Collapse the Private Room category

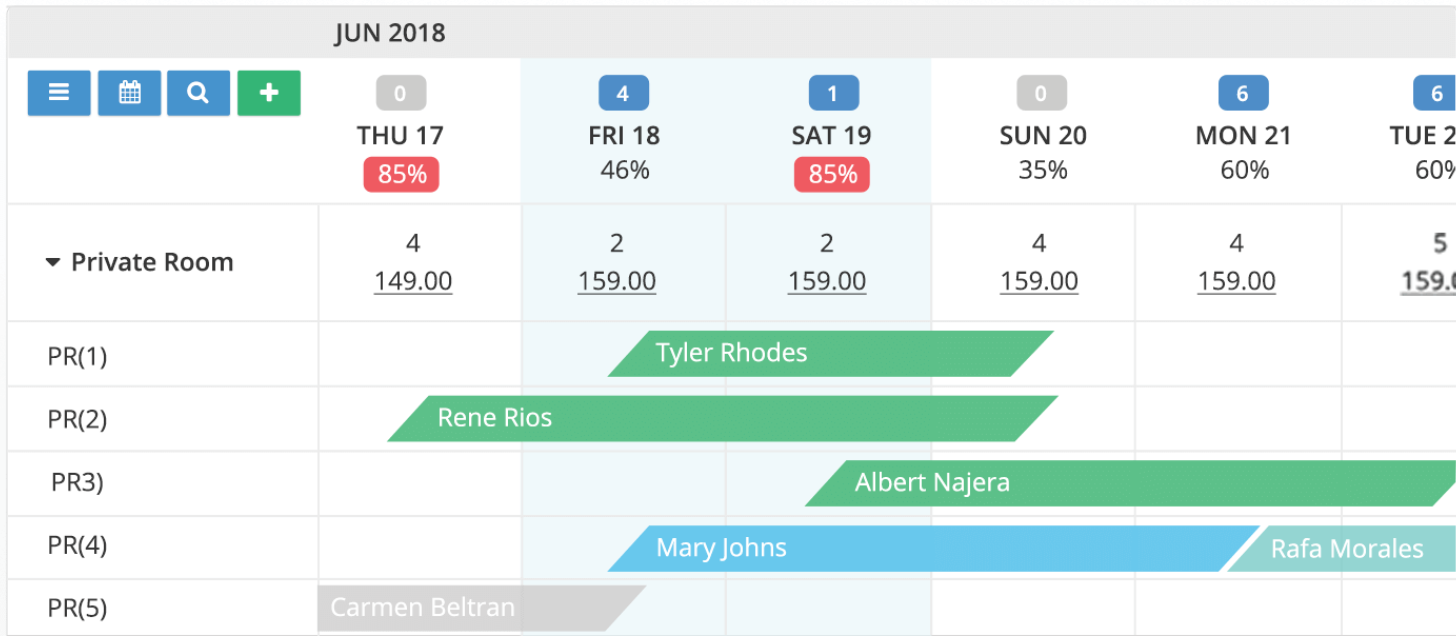click(x=53, y=263)
